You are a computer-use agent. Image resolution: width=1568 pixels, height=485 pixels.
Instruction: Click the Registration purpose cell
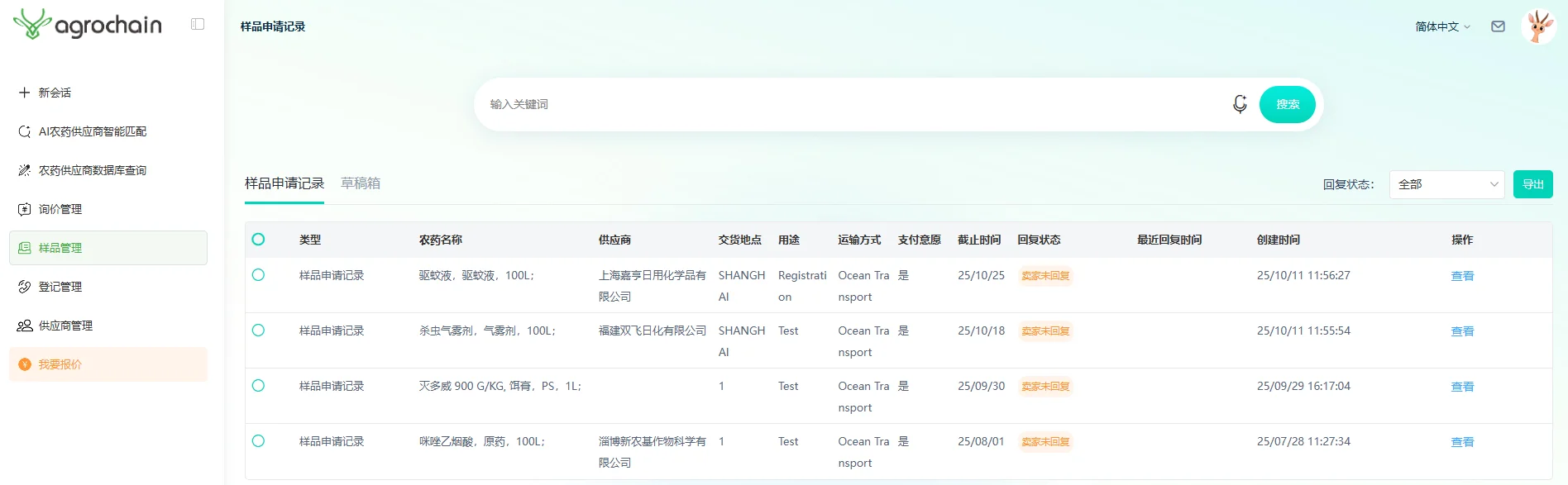click(x=802, y=286)
